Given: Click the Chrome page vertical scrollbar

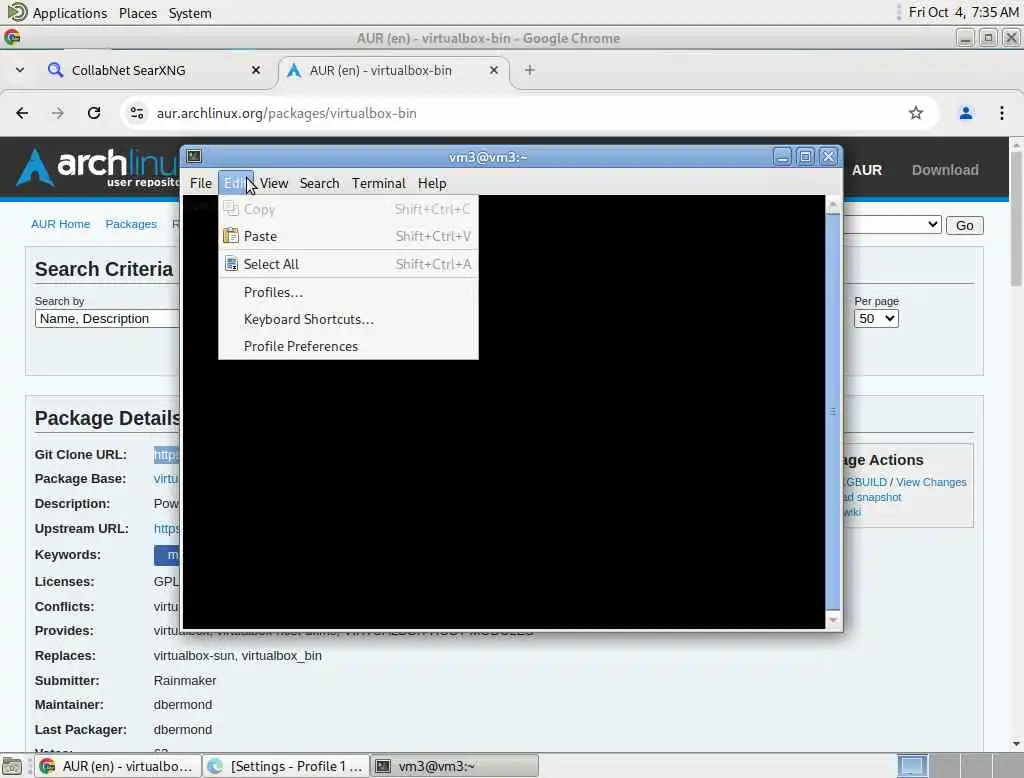Looking at the screenshot, I should click(1016, 219).
